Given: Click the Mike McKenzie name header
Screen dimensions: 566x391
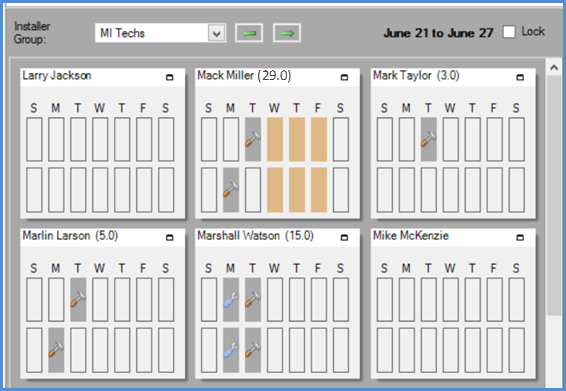Looking at the screenshot, I should coord(411,236).
